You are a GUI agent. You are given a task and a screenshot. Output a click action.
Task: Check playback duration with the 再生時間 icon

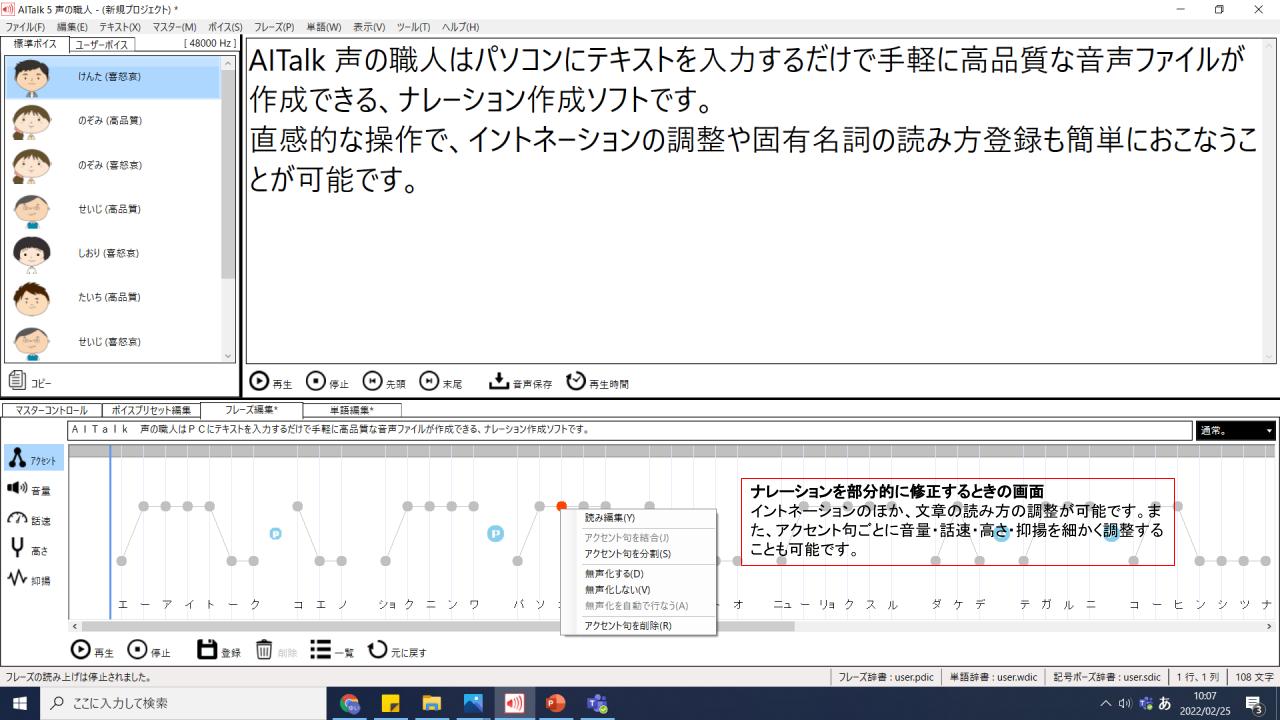click(x=576, y=380)
